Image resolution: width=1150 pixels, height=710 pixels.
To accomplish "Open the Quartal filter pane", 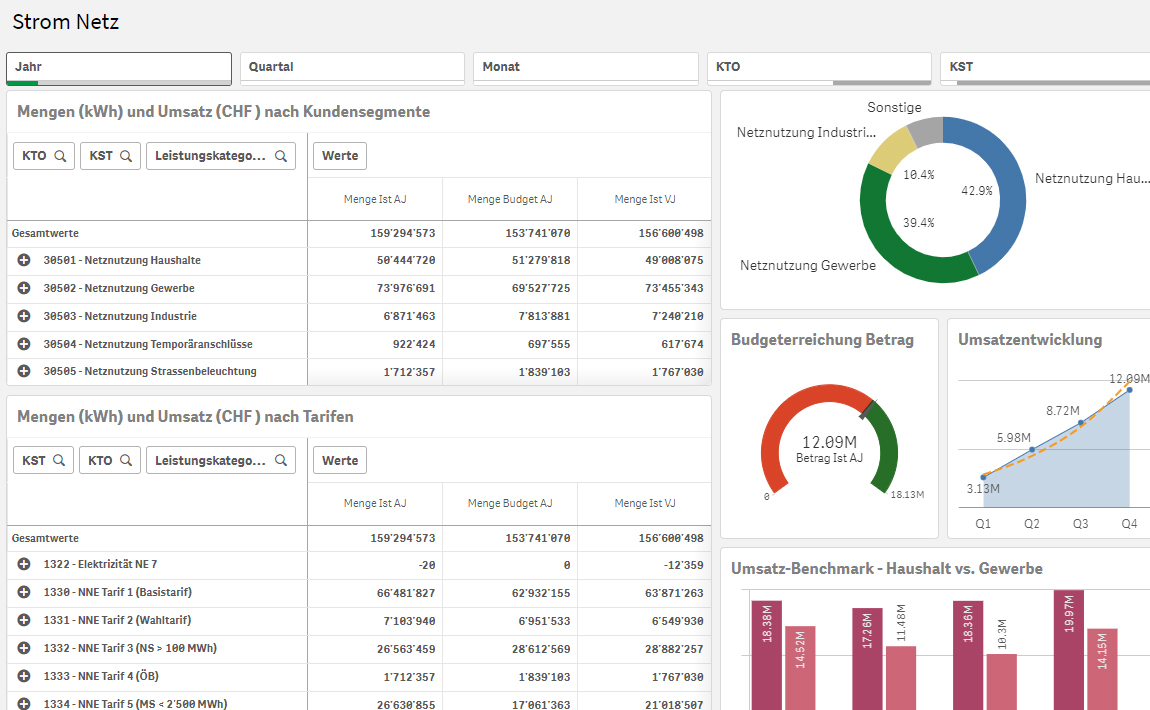I will pos(352,68).
